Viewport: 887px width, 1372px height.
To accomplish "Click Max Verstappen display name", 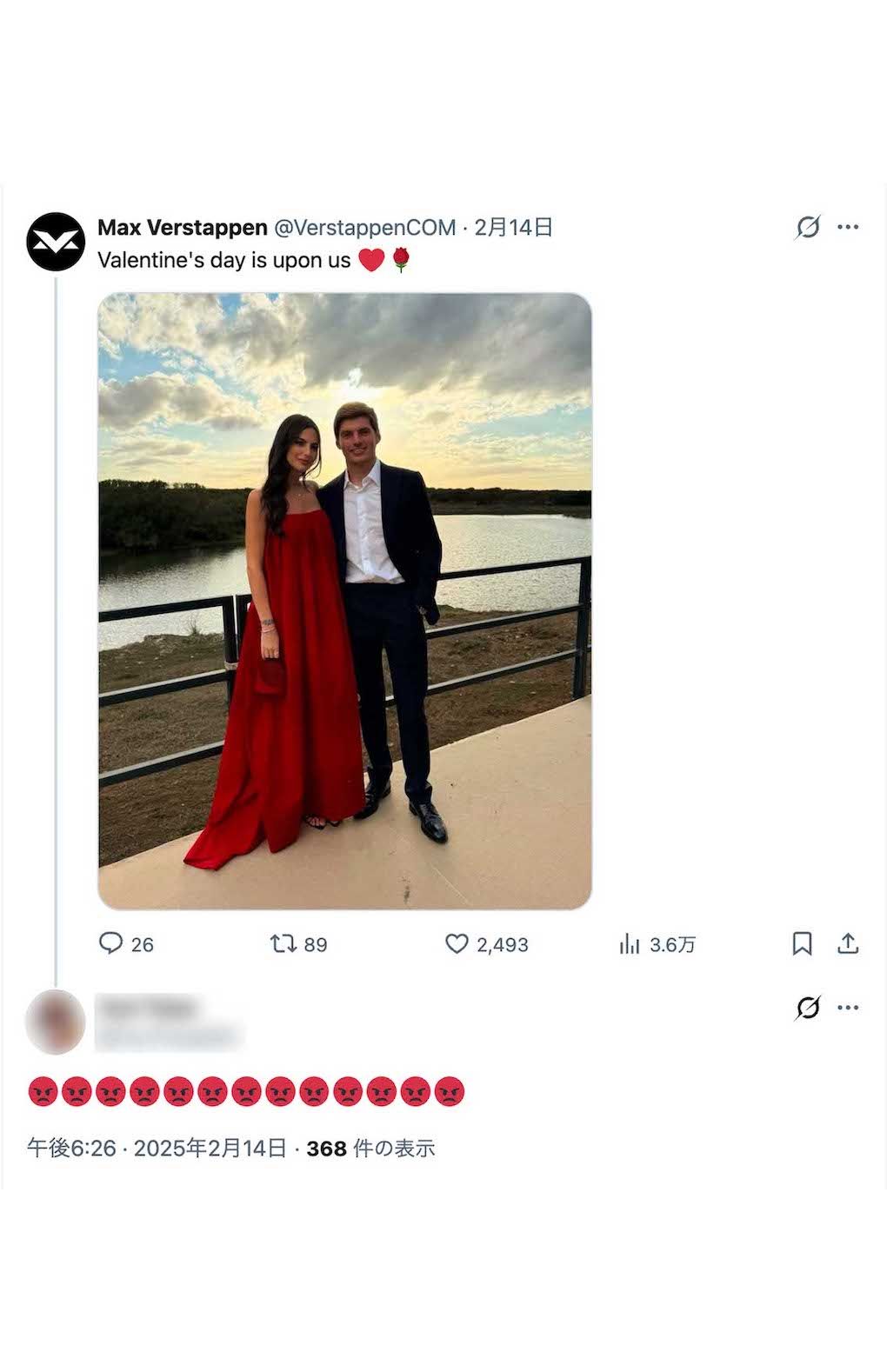I will click(x=183, y=228).
